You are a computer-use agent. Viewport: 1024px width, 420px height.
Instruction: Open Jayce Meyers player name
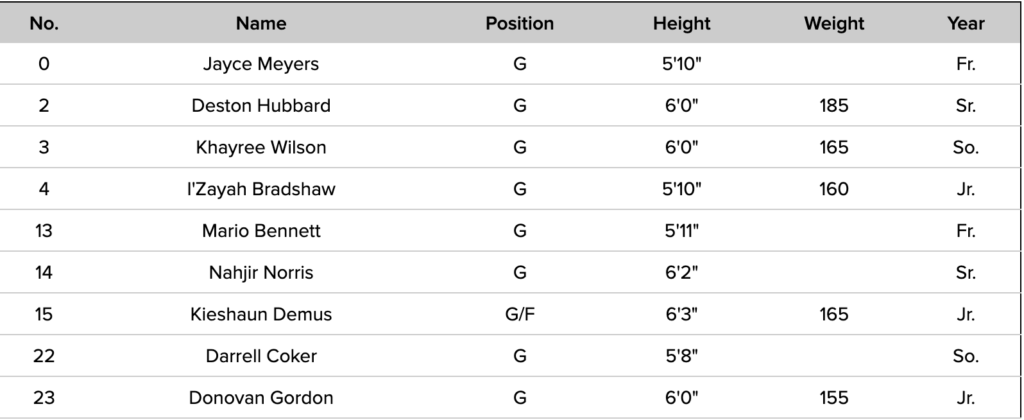261,64
